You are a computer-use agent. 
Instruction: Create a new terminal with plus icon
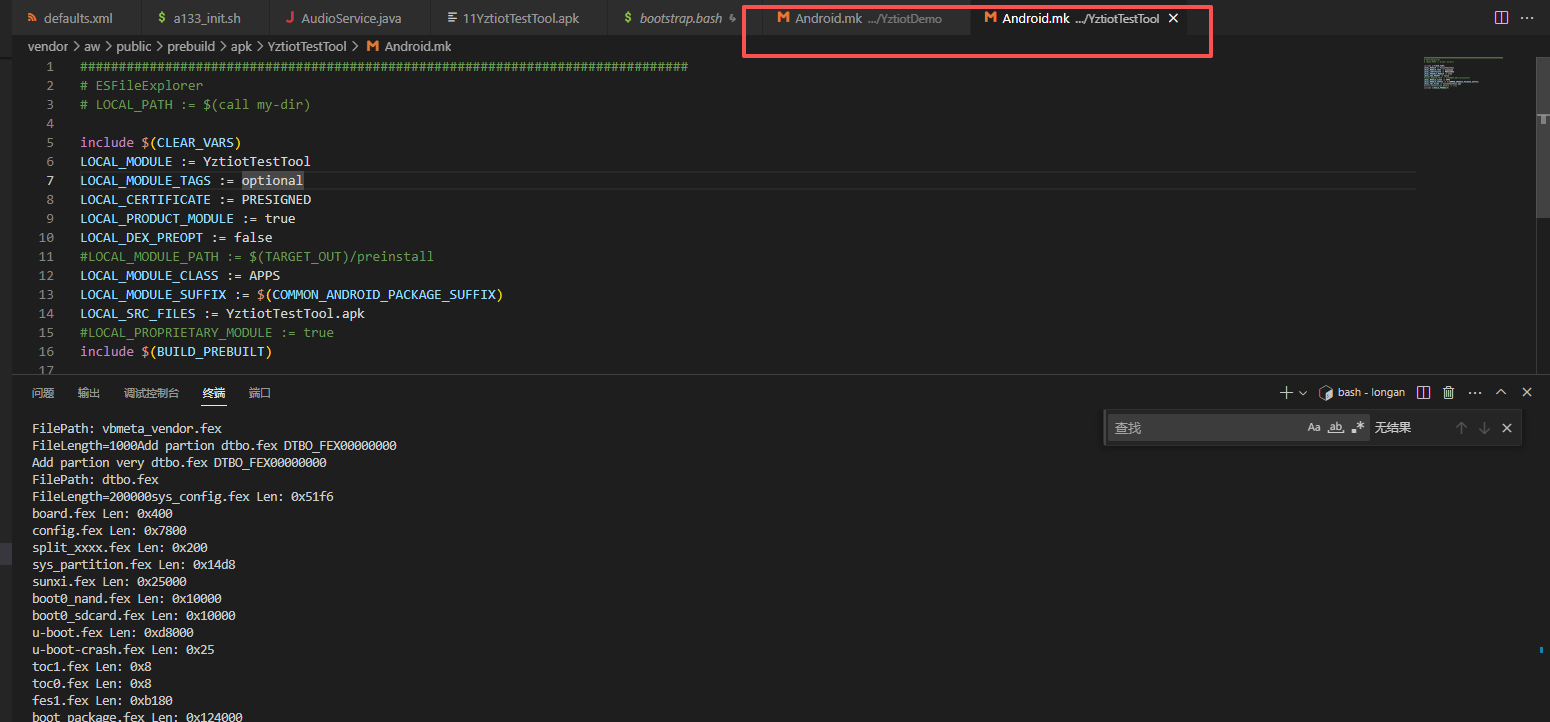[x=1286, y=393]
